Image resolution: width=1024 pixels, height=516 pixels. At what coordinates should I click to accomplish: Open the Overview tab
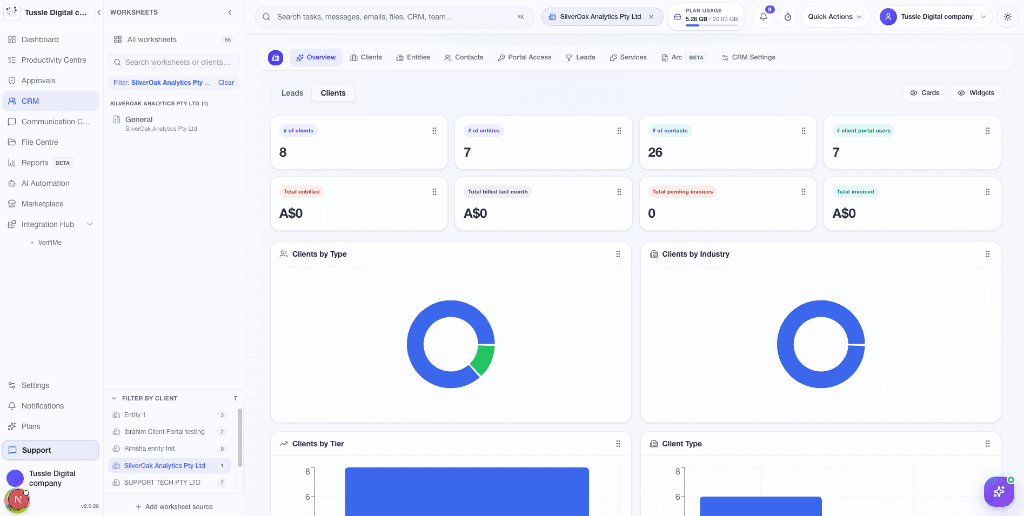[x=316, y=57]
